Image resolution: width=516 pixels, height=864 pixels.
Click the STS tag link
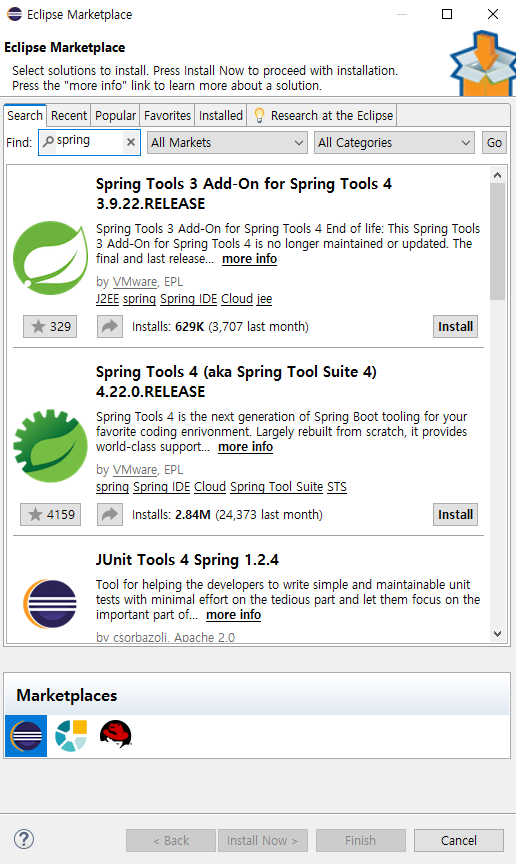[337, 487]
